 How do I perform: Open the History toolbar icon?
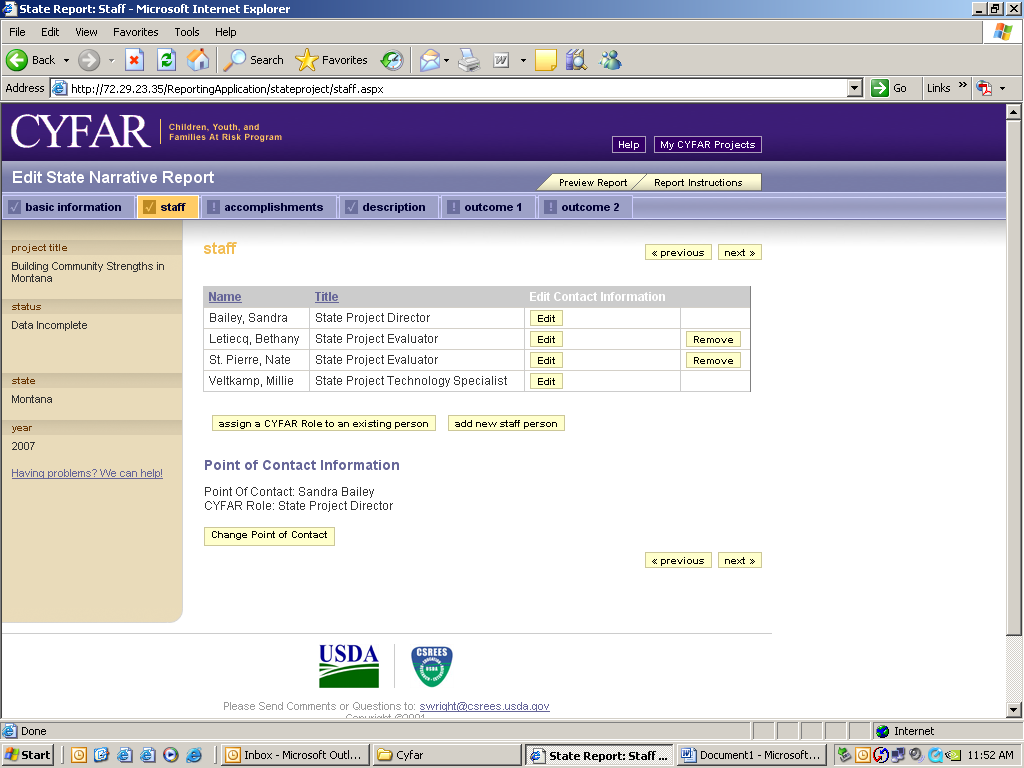(x=391, y=60)
